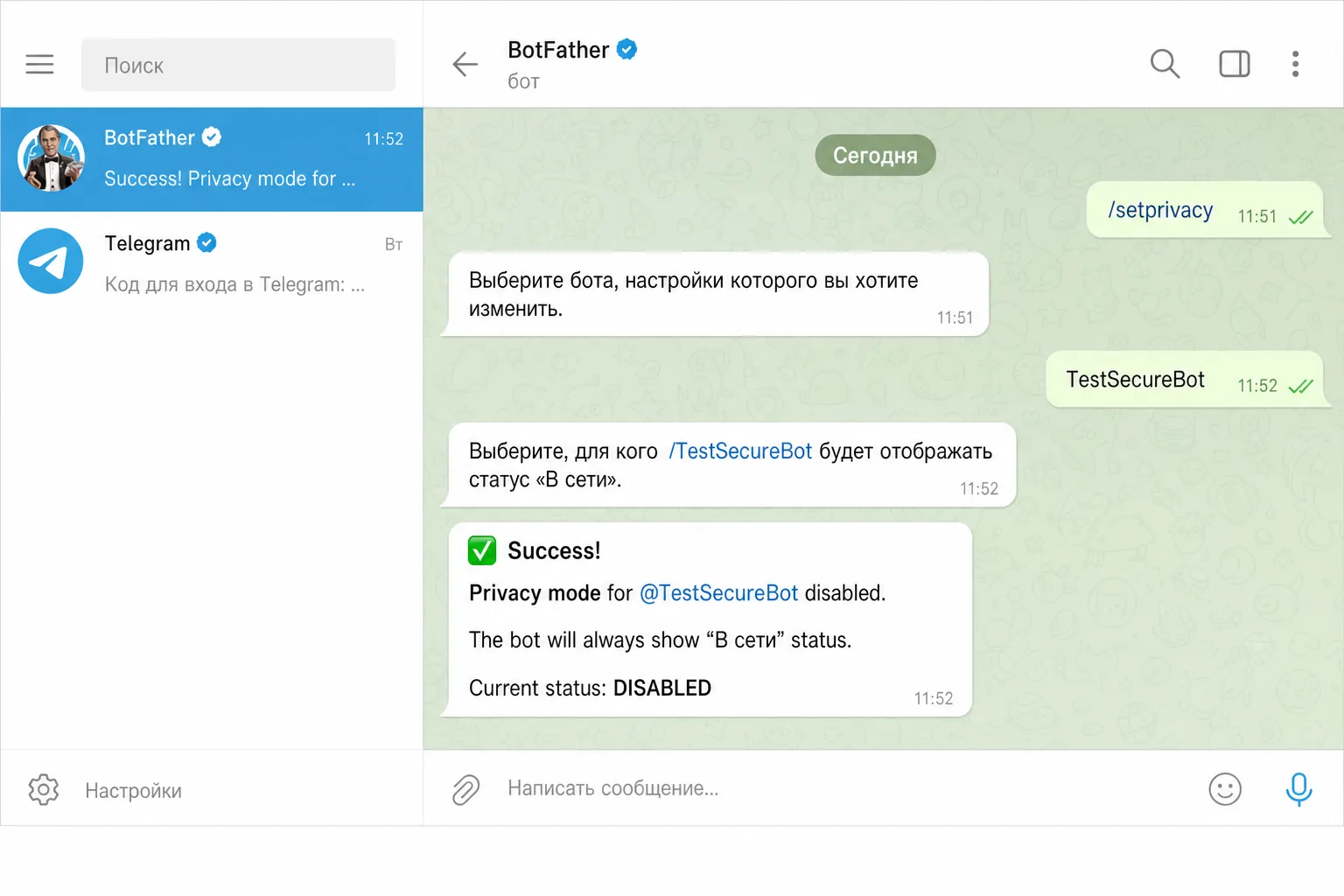Click the settings gear icon
This screenshot has width=1344, height=896.
pyautogui.click(x=43, y=789)
